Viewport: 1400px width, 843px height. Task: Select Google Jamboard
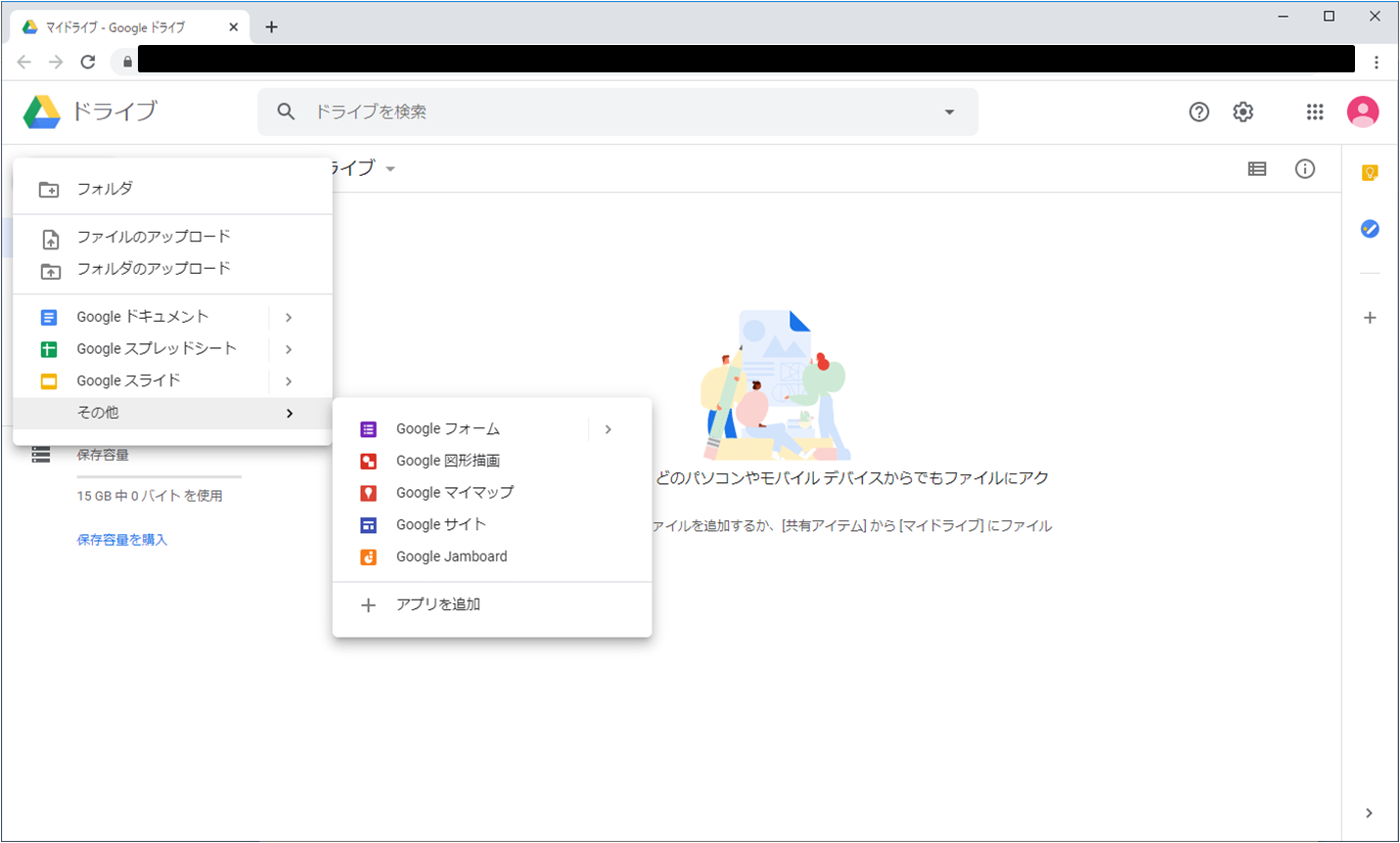tap(492, 557)
